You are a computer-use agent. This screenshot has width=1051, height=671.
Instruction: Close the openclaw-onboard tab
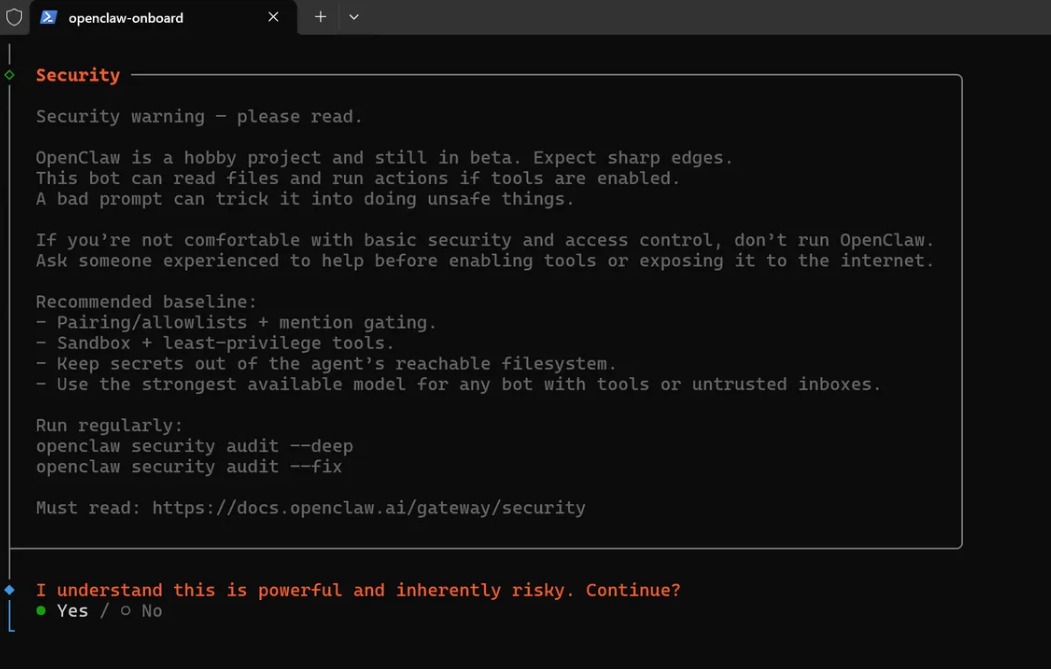click(x=273, y=17)
